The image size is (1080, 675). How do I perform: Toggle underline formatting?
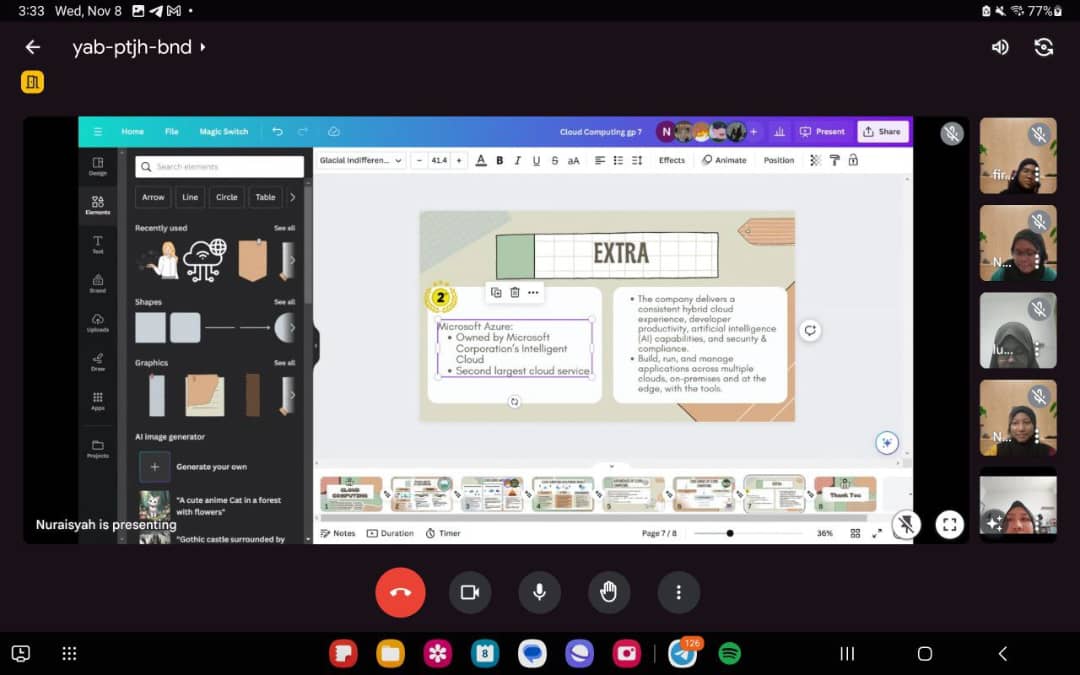pos(536,160)
